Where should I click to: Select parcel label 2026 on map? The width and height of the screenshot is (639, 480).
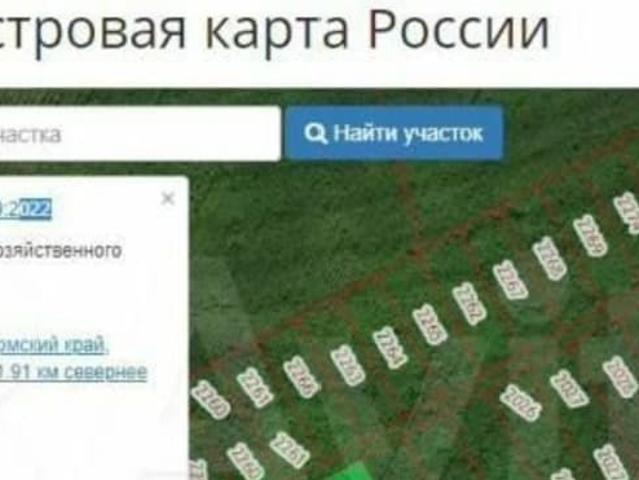coord(520,403)
